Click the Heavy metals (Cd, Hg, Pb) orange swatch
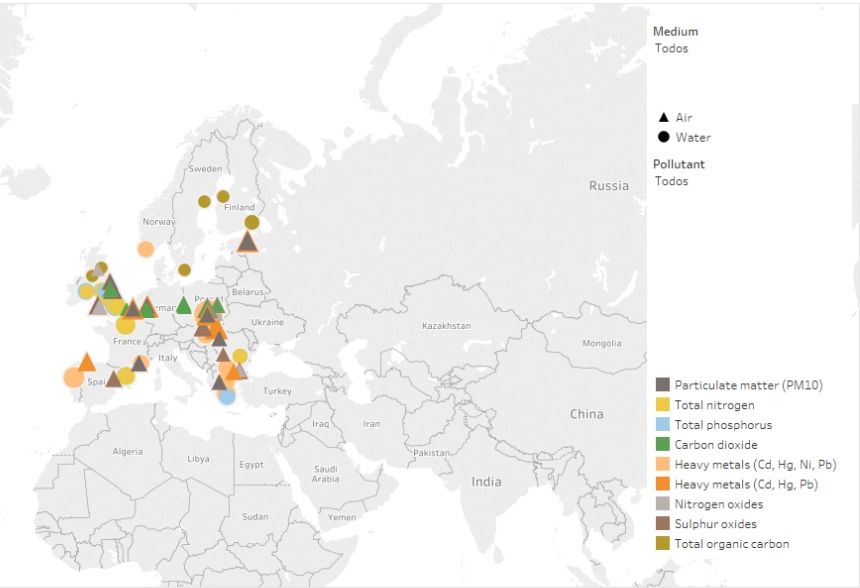This screenshot has width=860, height=588. pos(663,484)
